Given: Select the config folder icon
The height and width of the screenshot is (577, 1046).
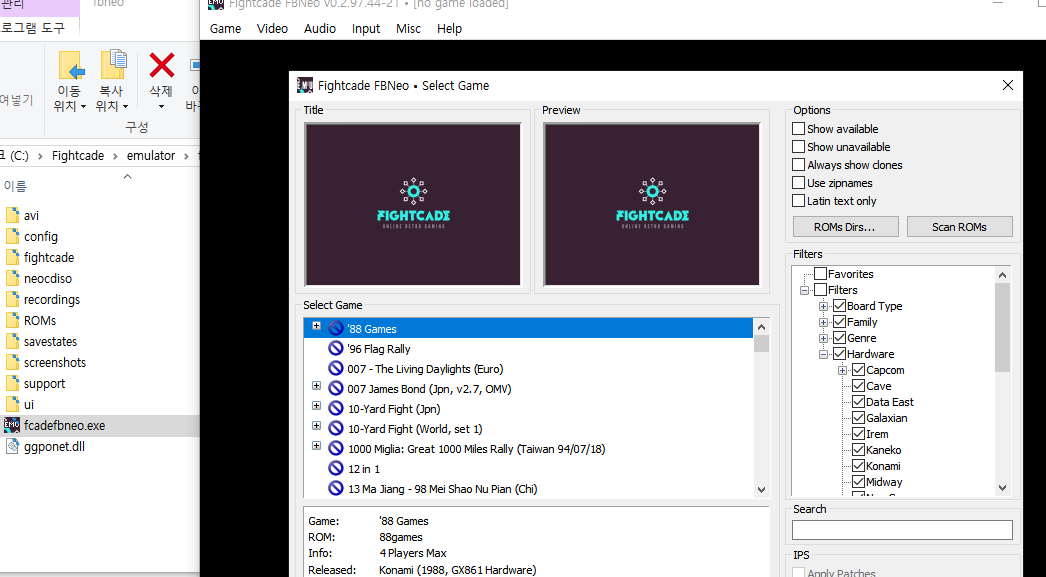Looking at the screenshot, I should point(13,236).
